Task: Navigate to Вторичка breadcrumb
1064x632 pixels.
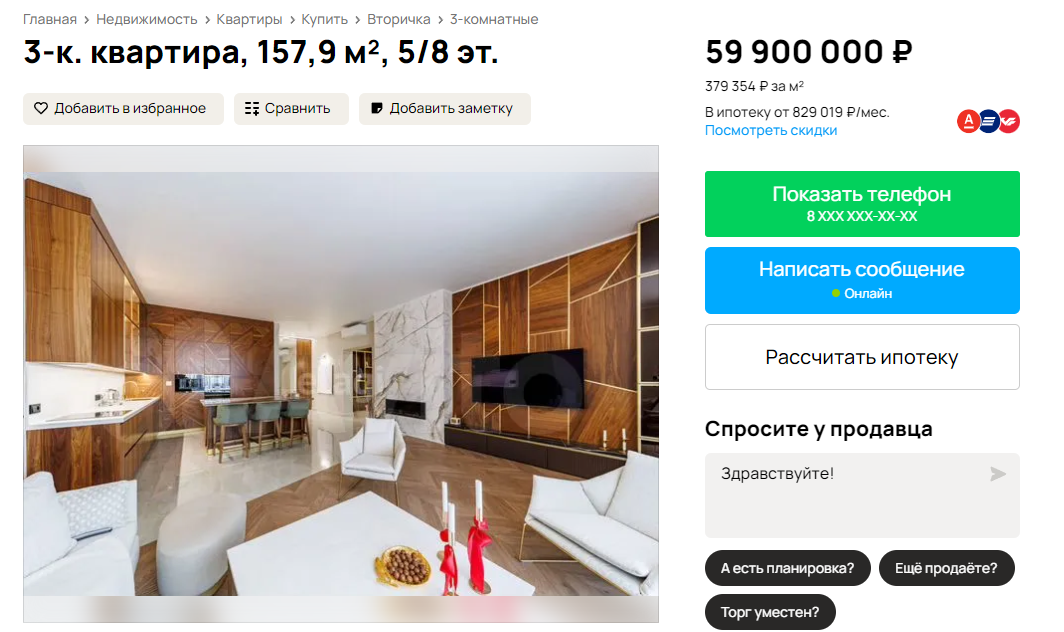Action: (x=398, y=19)
